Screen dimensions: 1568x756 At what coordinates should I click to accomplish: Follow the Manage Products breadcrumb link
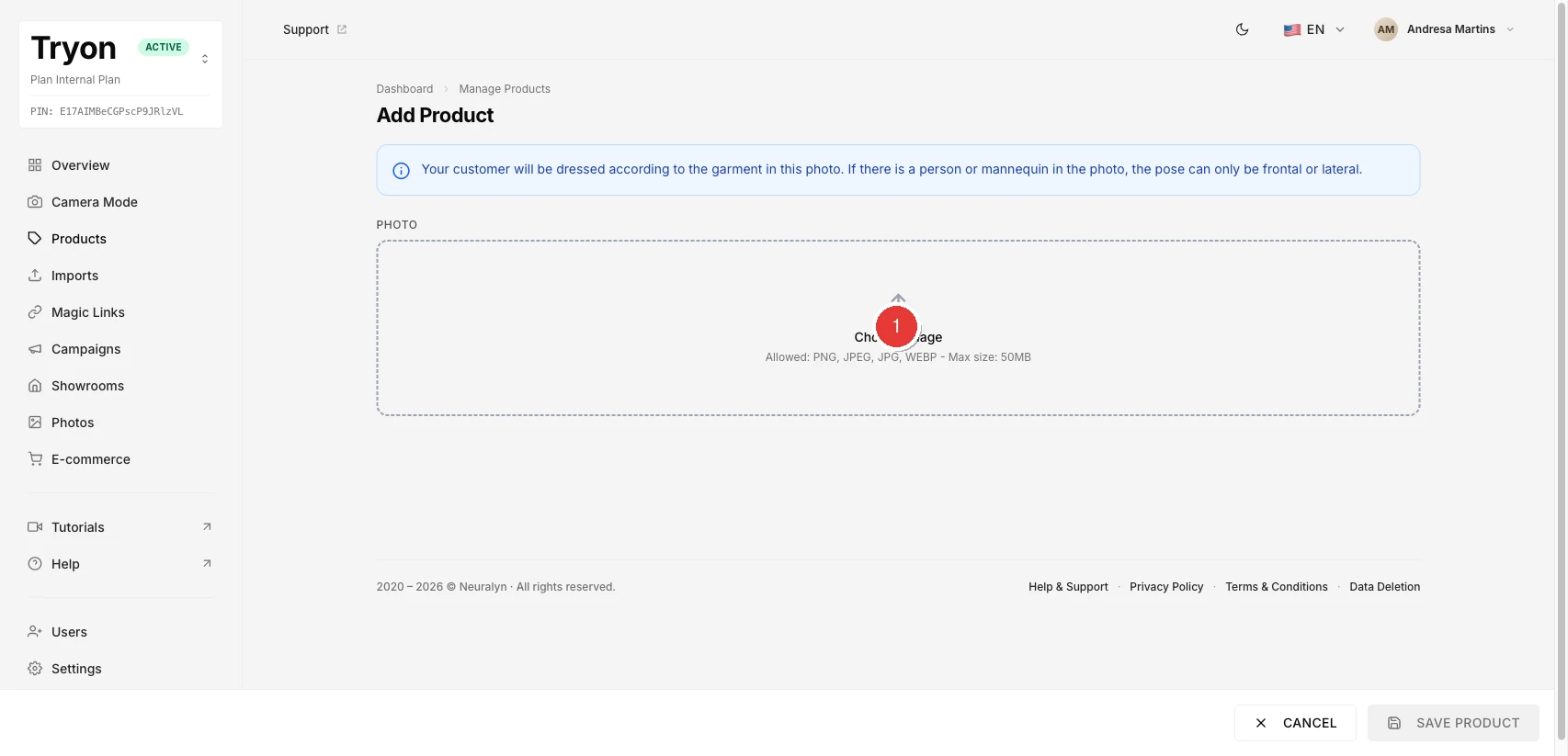pyautogui.click(x=505, y=89)
